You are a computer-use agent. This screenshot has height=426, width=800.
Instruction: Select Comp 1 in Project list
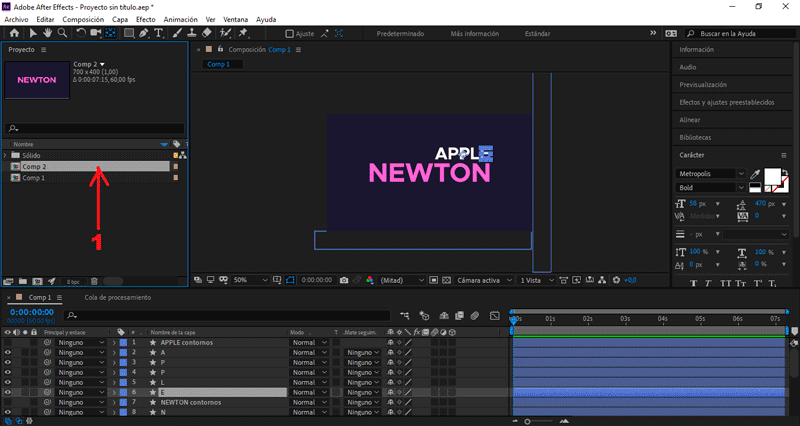34,177
